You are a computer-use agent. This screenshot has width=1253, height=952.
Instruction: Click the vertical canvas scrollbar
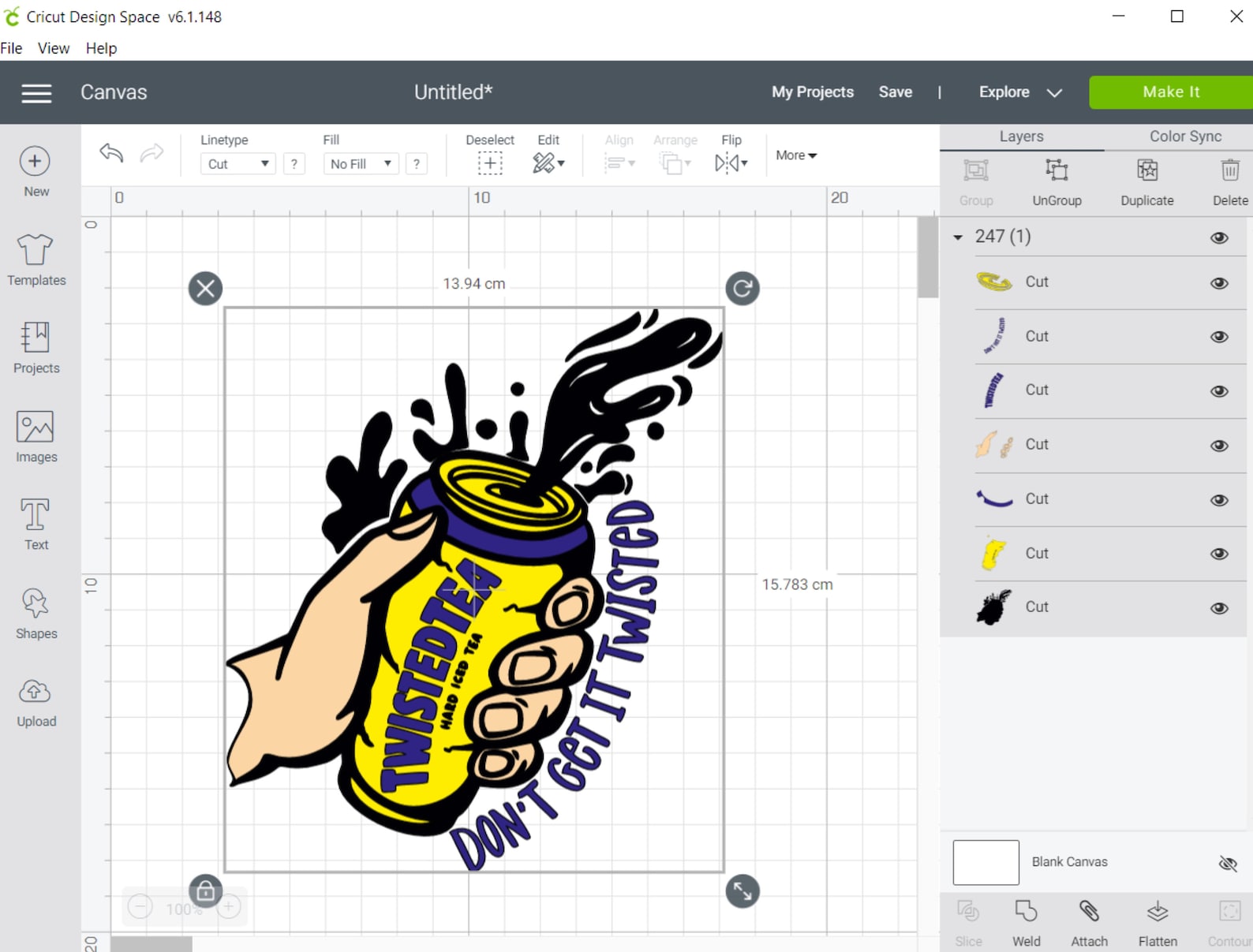pyautogui.click(x=927, y=258)
